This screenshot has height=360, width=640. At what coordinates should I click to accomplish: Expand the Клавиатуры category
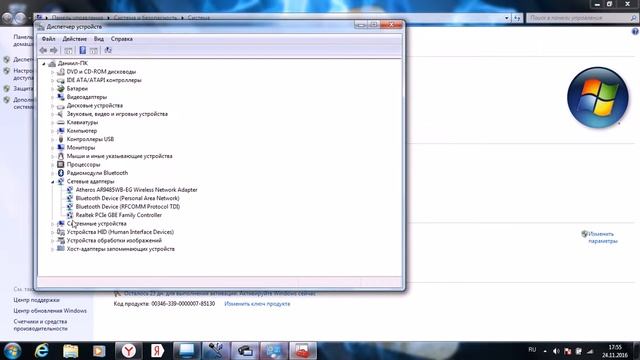coord(52,122)
